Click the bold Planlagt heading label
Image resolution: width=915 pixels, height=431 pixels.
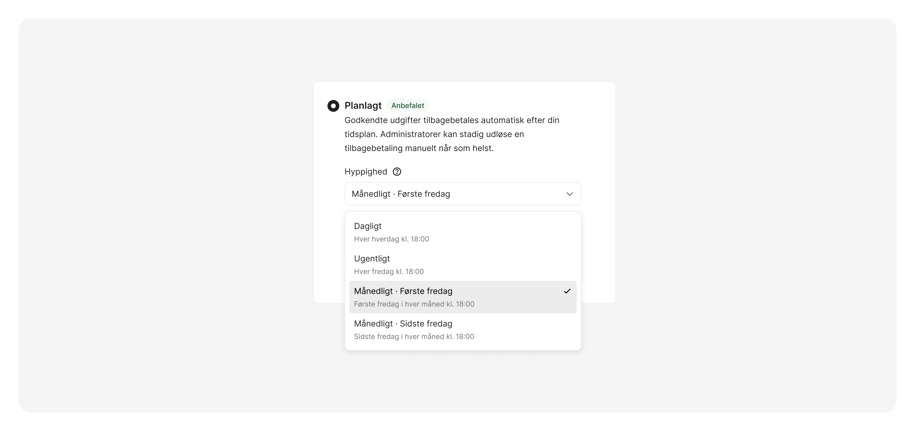pyautogui.click(x=363, y=106)
